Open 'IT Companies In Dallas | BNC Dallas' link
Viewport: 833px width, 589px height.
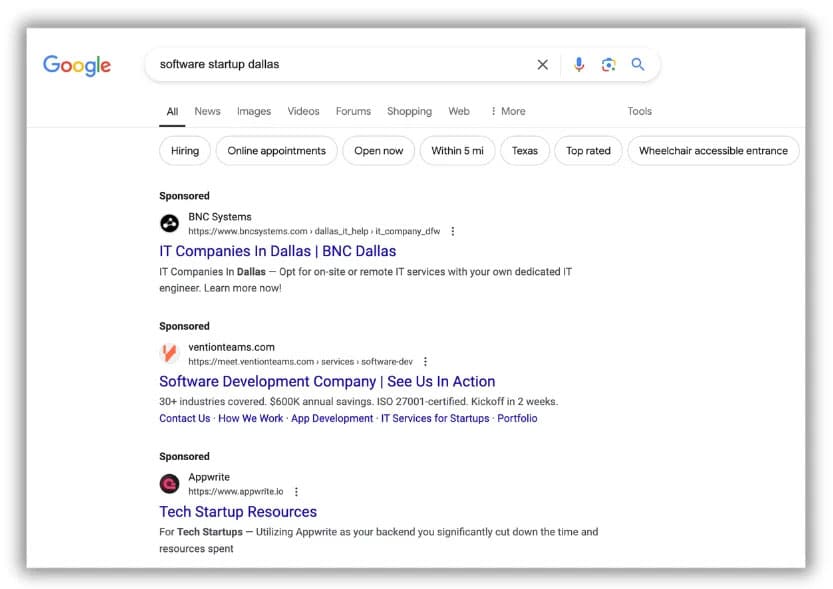tap(278, 251)
